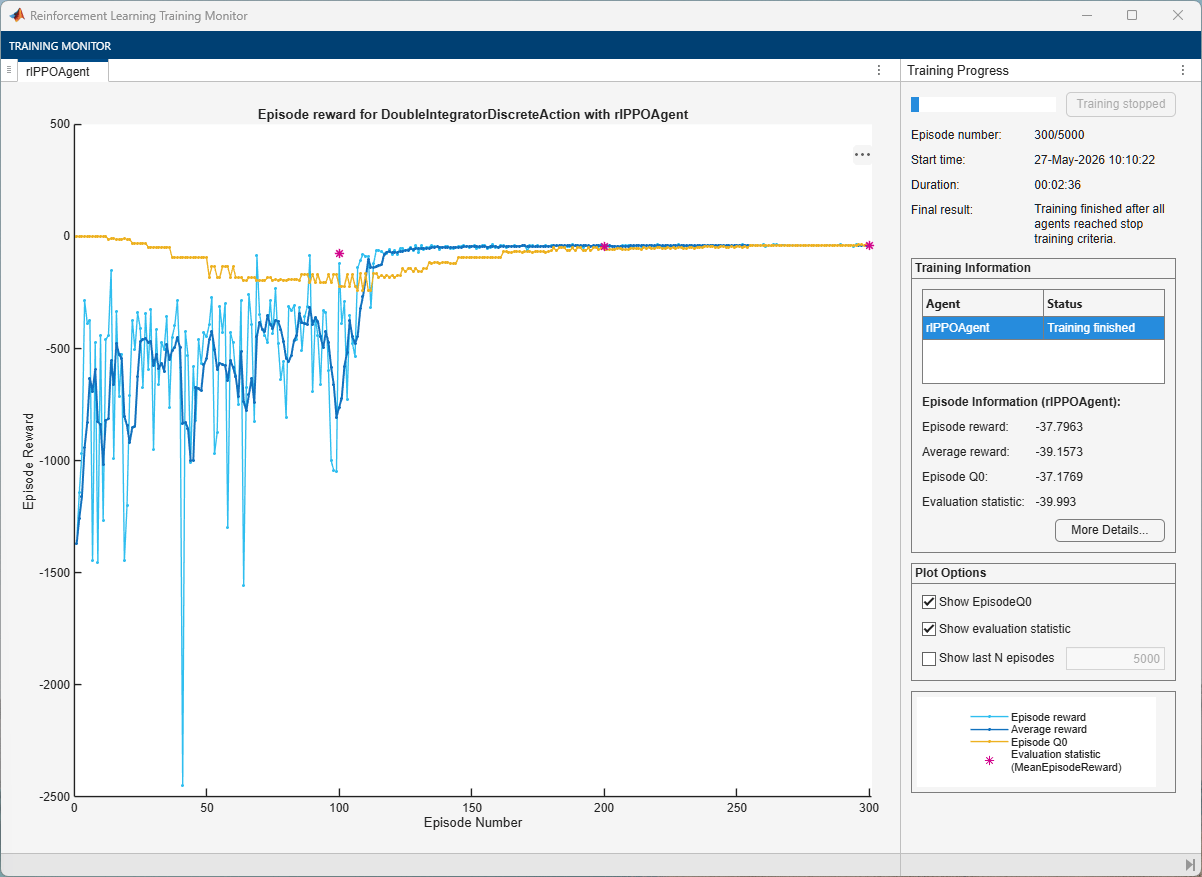
Task: Select rlPPOAgent row in agent table
Action: pos(1043,328)
